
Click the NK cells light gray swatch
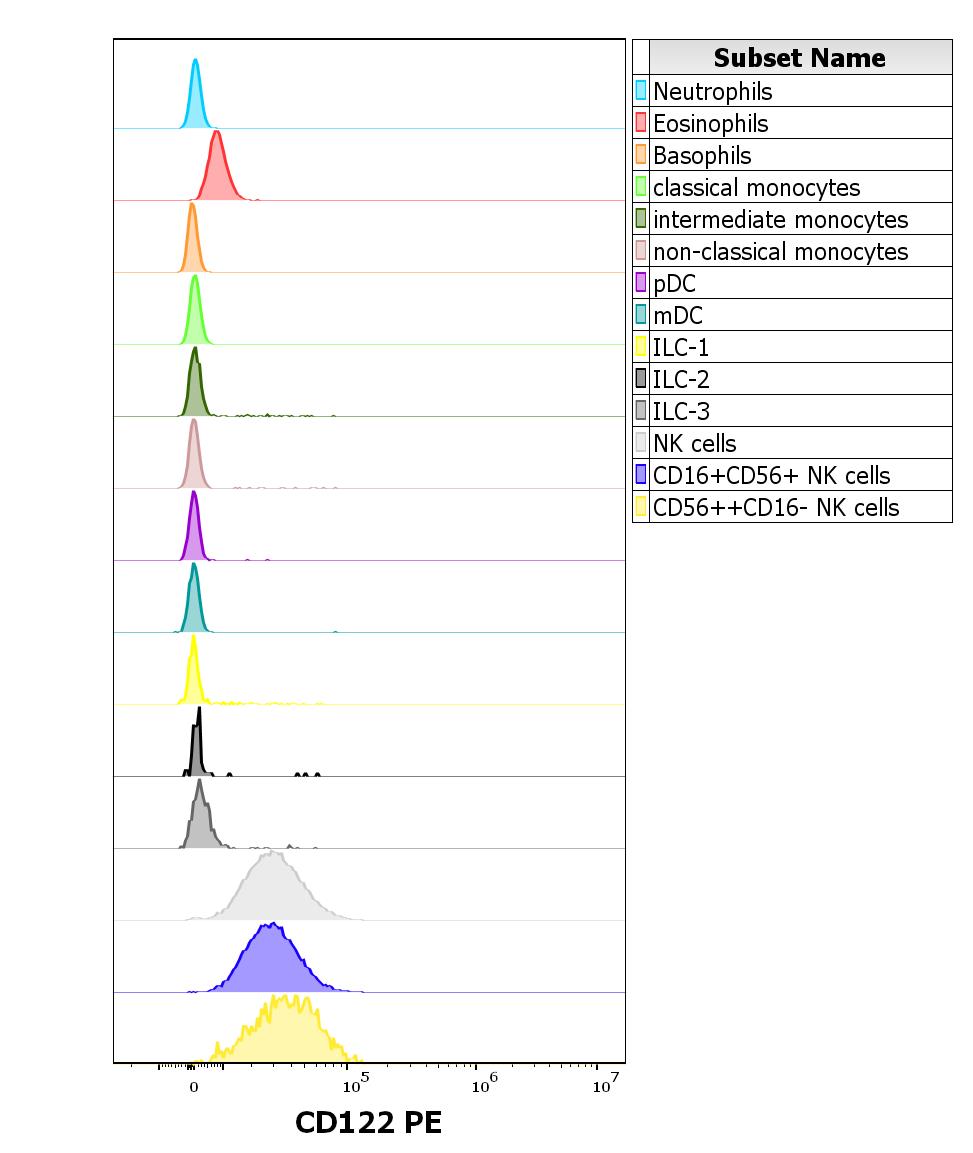[641, 443]
